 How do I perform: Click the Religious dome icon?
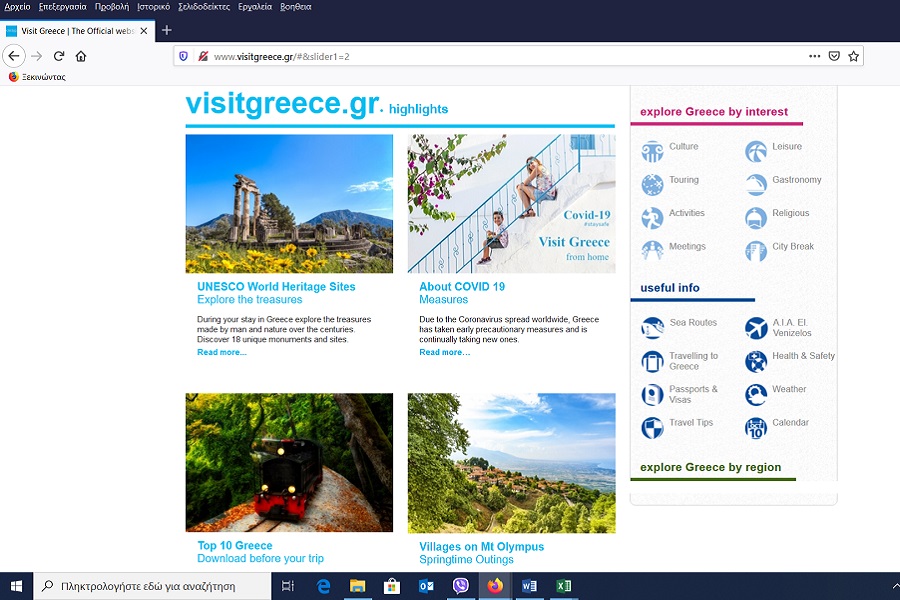pos(756,218)
